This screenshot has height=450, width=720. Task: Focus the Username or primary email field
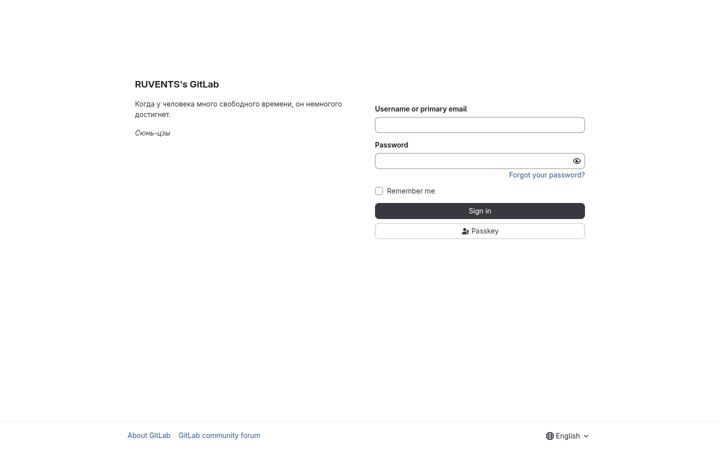(480, 125)
